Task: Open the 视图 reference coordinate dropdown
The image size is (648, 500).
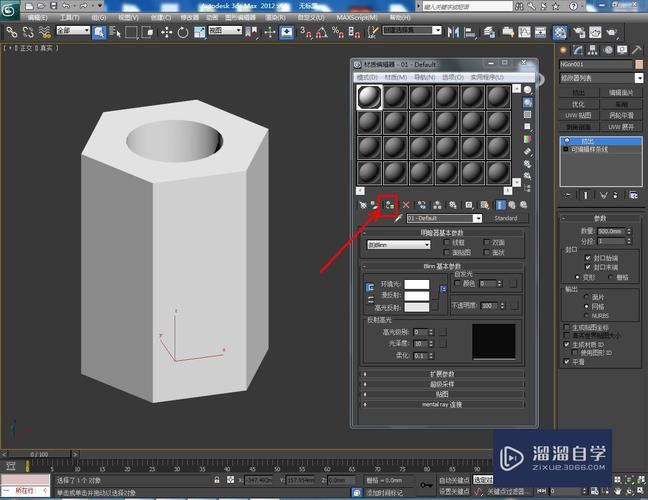Action: coord(225,30)
